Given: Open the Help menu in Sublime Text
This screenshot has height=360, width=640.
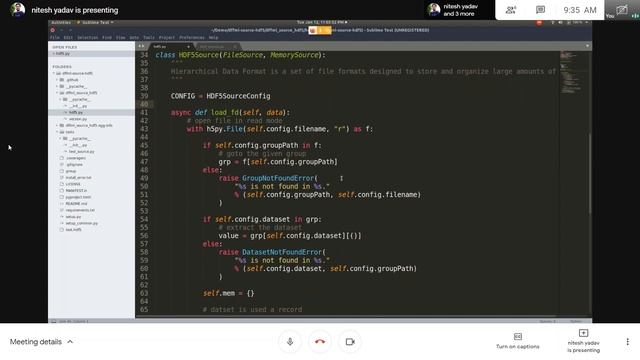Looking at the screenshot, I should click(x=213, y=38).
